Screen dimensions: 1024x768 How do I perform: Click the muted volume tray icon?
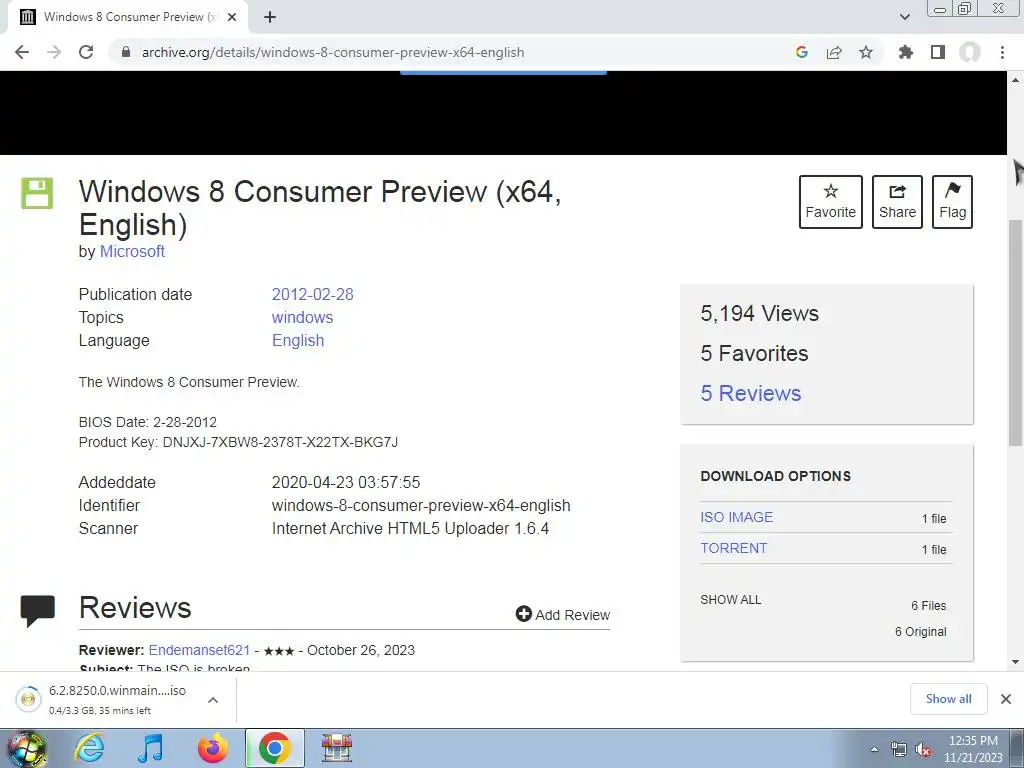923,750
